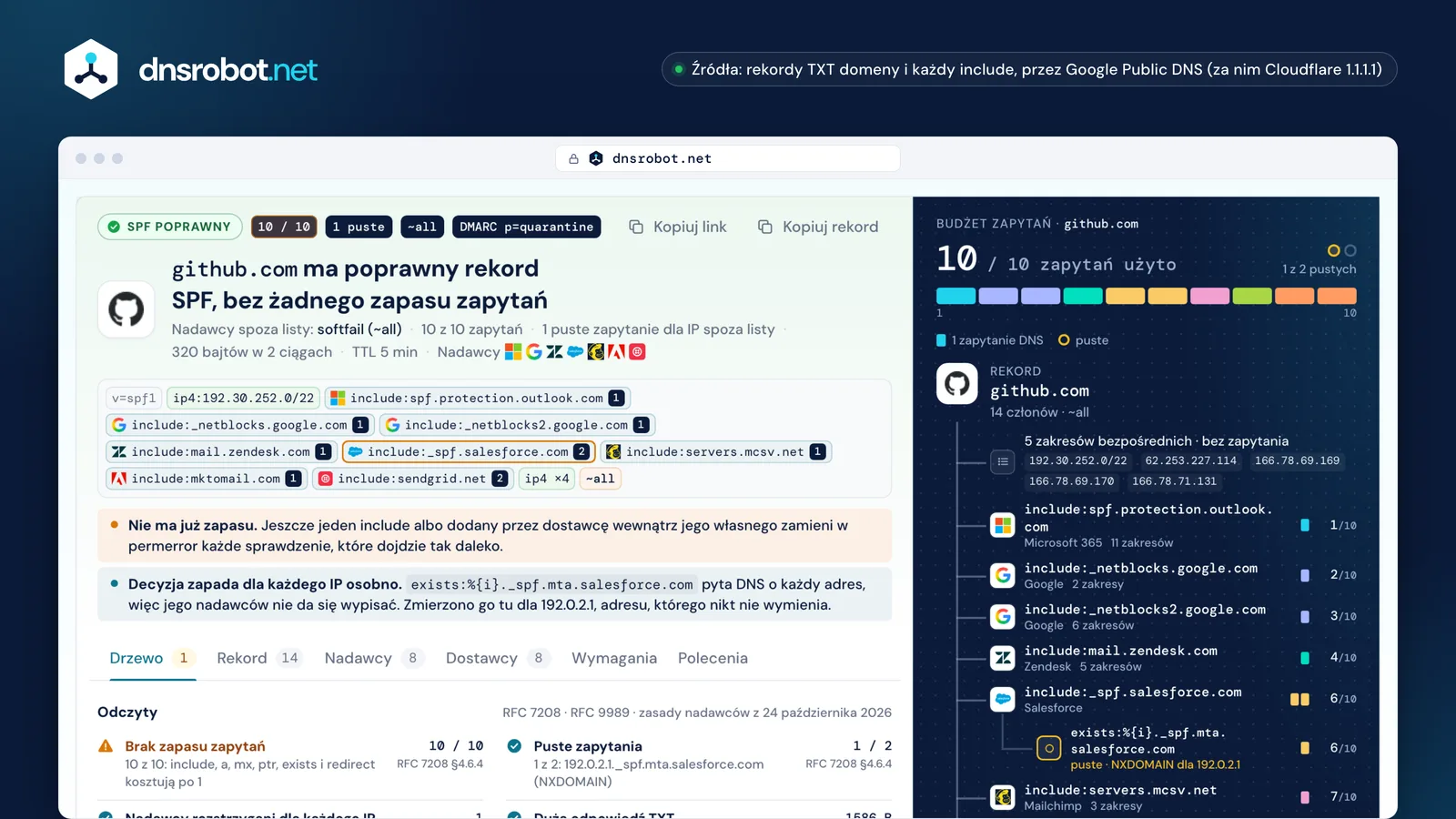Click the Salesforce cloud icon in Nadawcy row
Image resolution: width=1456 pixels, height=819 pixels.
[575, 351]
